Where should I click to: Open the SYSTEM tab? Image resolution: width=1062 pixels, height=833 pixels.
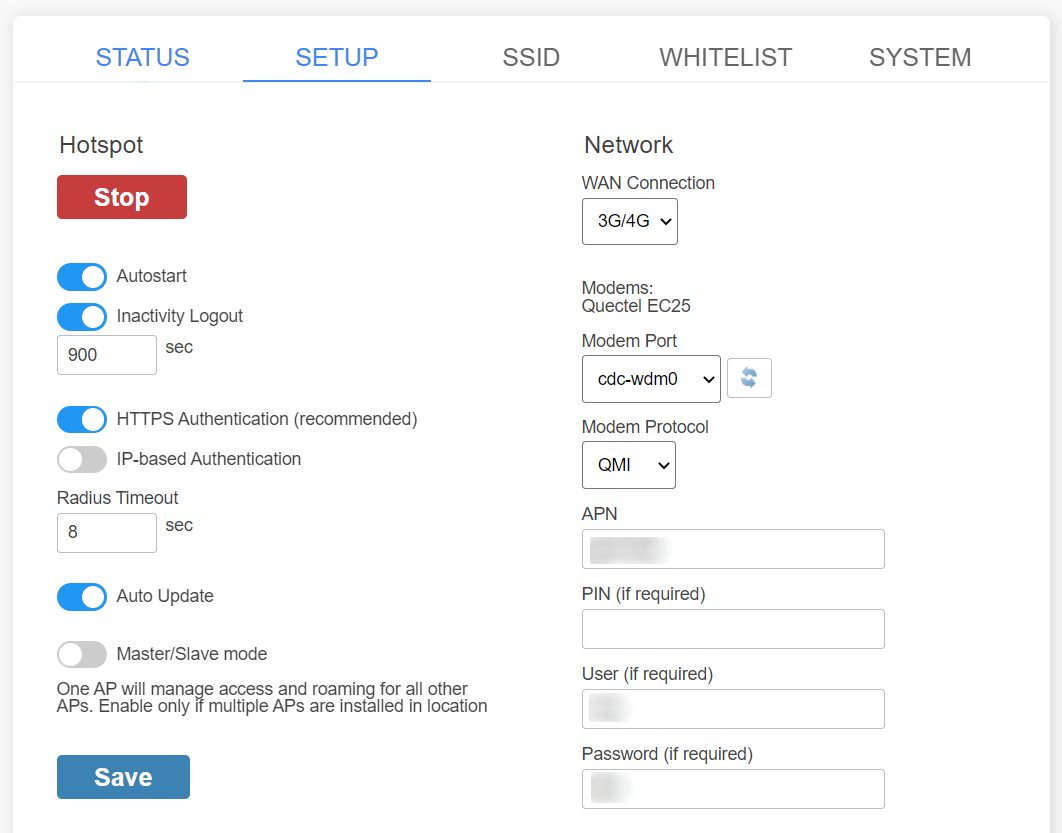[x=919, y=57]
